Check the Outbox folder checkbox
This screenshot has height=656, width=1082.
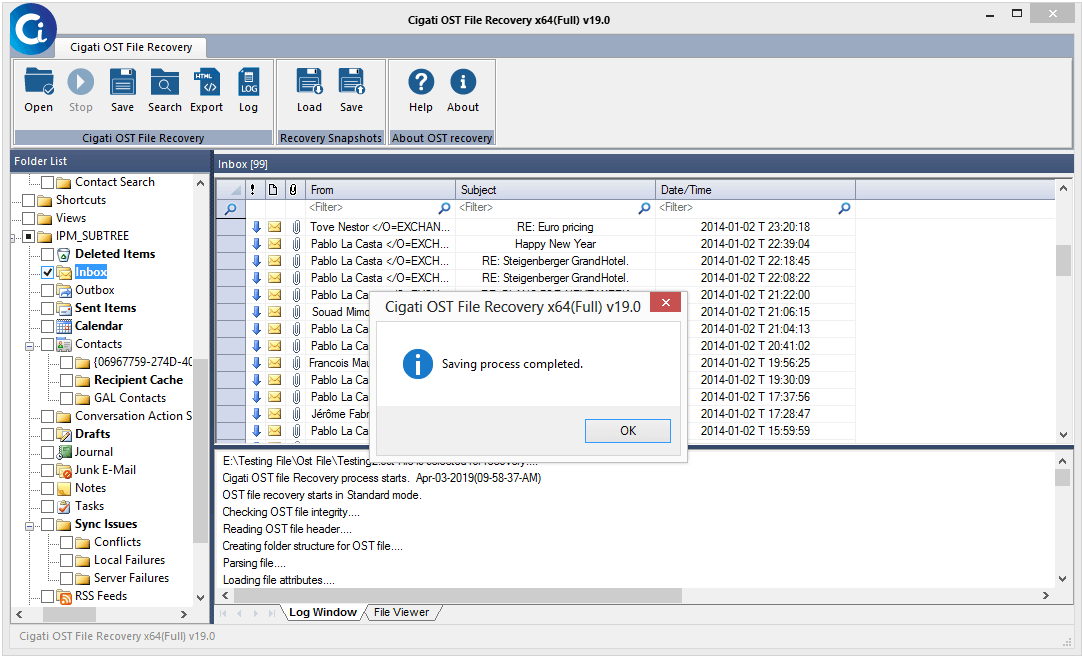point(48,290)
